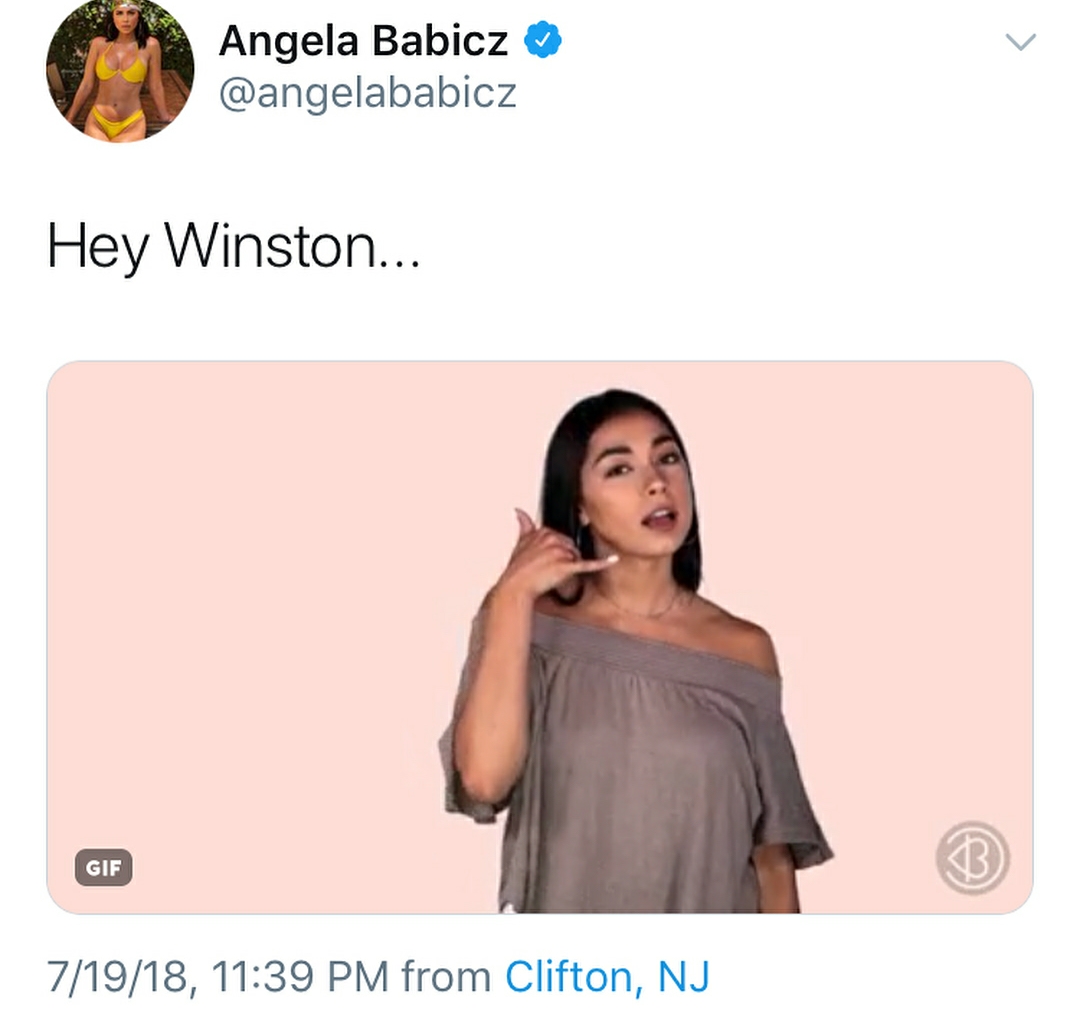Open the Clifton, NJ location link
This screenshot has width=1080, height=1019.
click(607, 976)
